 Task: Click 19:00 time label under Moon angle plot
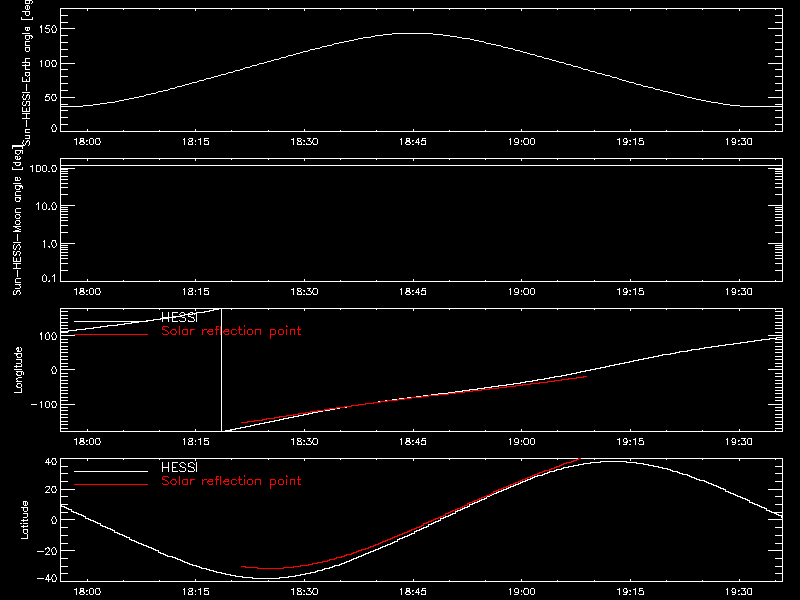click(x=521, y=292)
